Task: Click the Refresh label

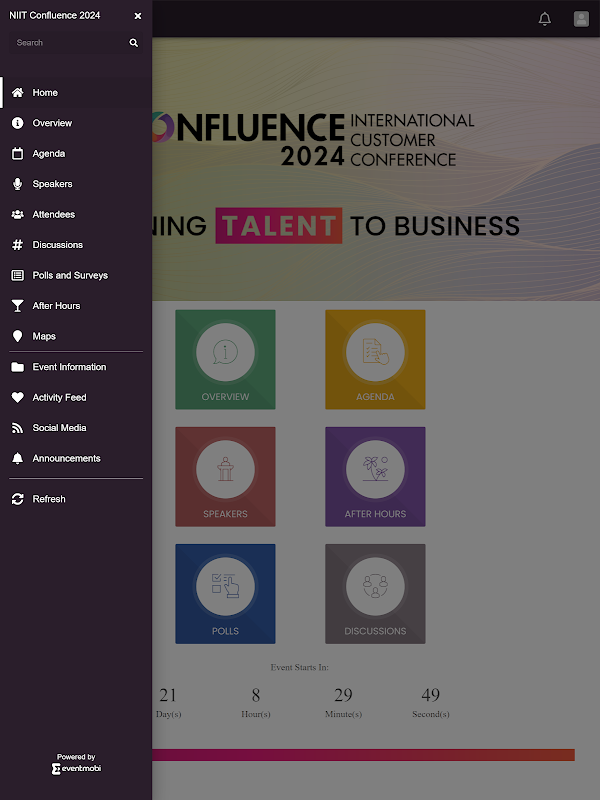Action: [x=49, y=499]
